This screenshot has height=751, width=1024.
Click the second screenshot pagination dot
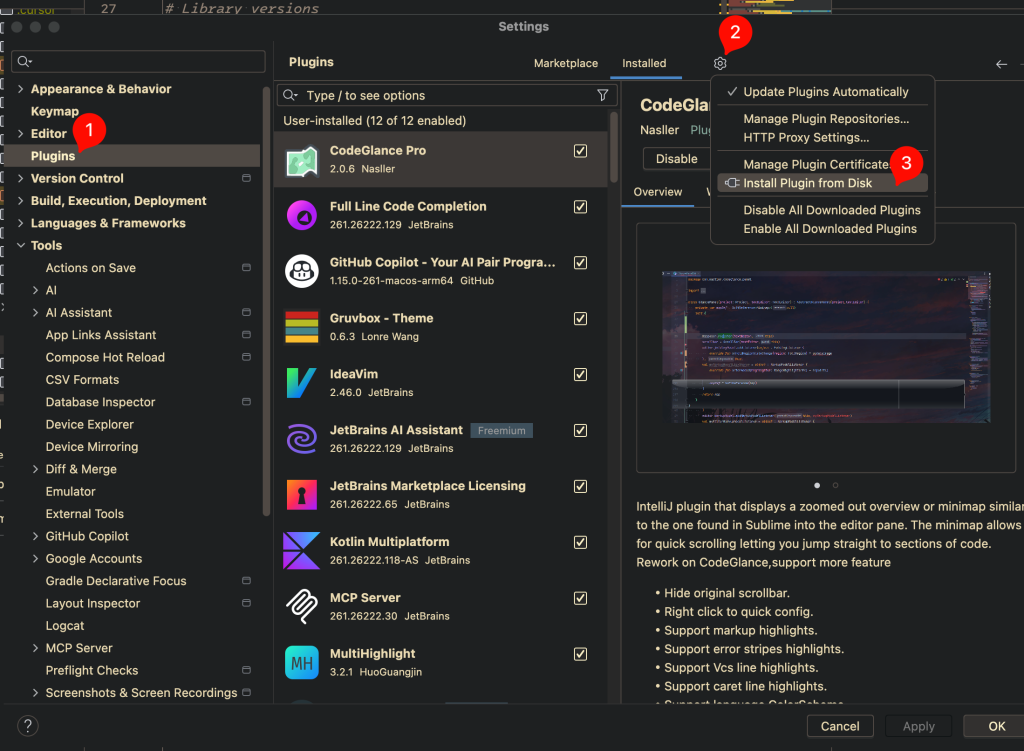(x=835, y=485)
